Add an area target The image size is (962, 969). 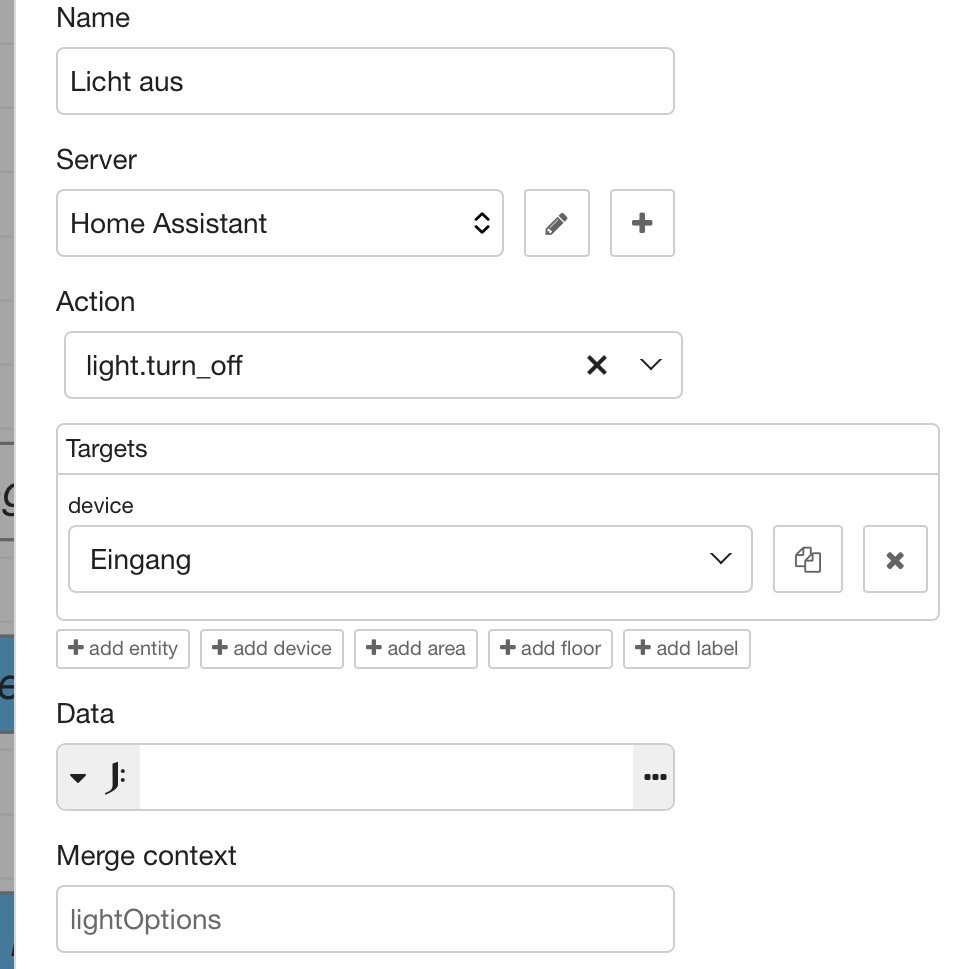(x=416, y=649)
